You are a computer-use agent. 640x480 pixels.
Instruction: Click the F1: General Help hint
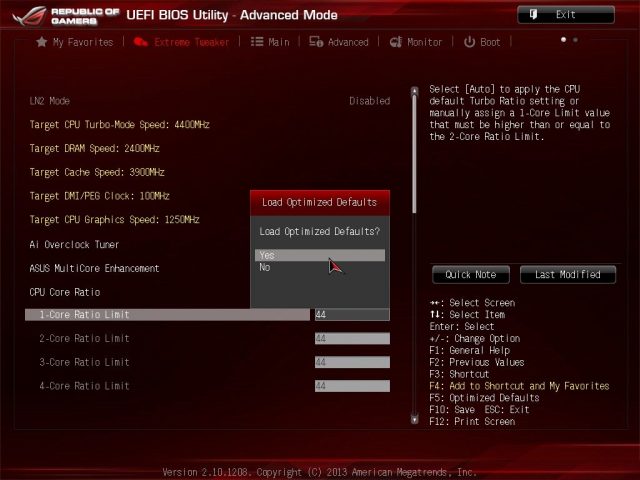click(469, 350)
